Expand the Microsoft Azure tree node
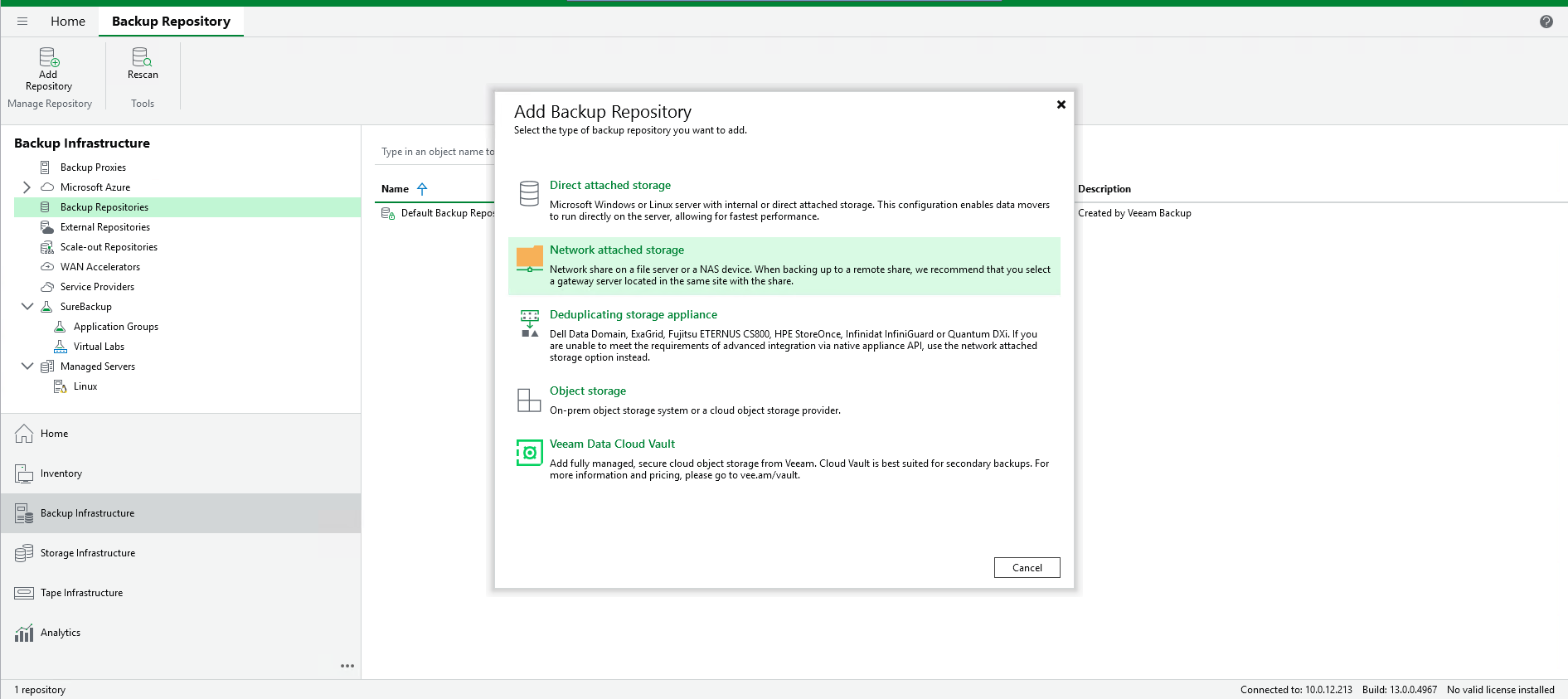 [27, 187]
